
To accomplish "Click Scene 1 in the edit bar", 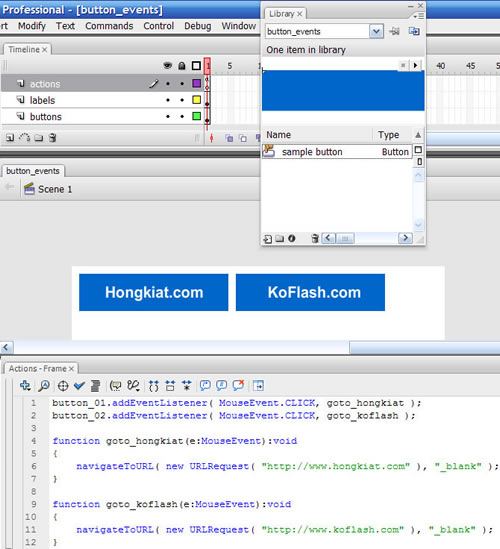I will pos(48,189).
